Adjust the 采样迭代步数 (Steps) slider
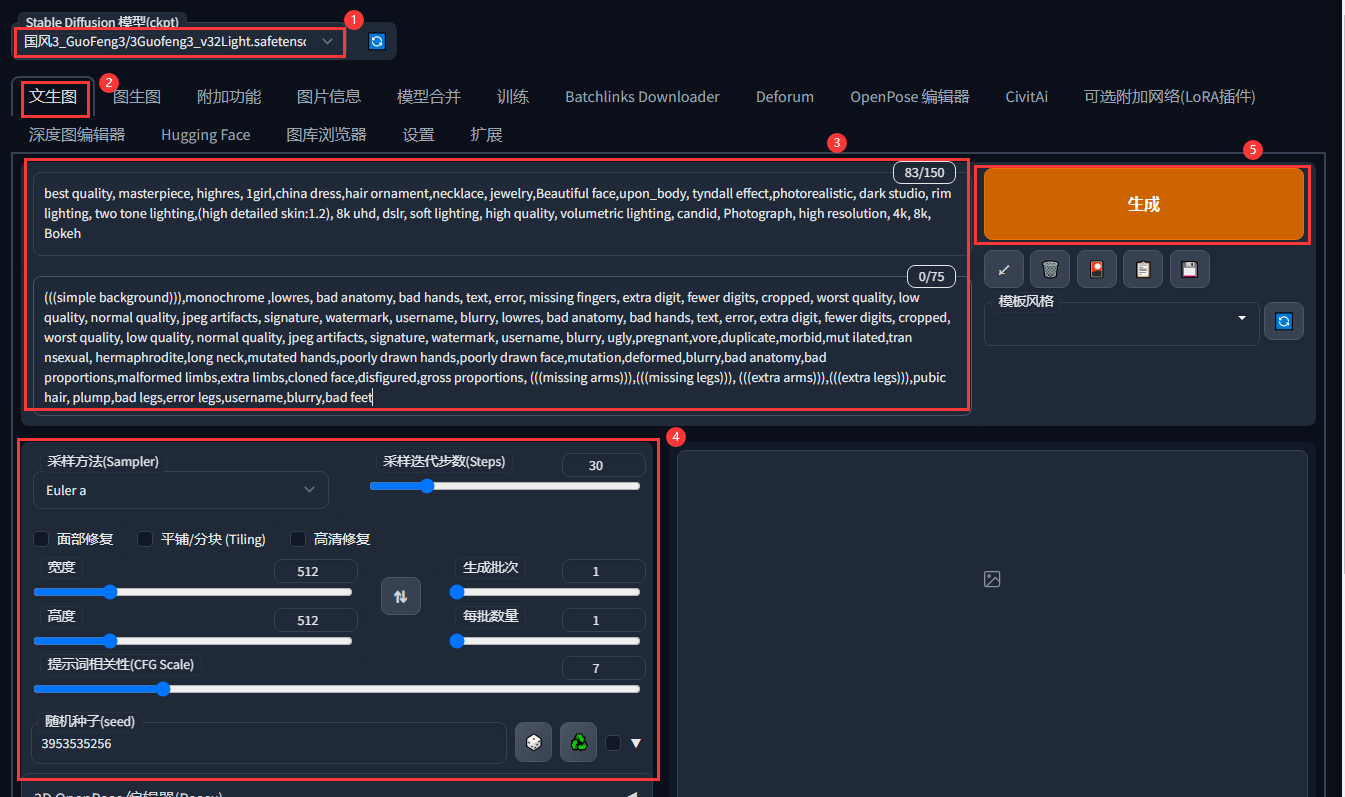Screen dimensions: 1345x797 (505, 486)
